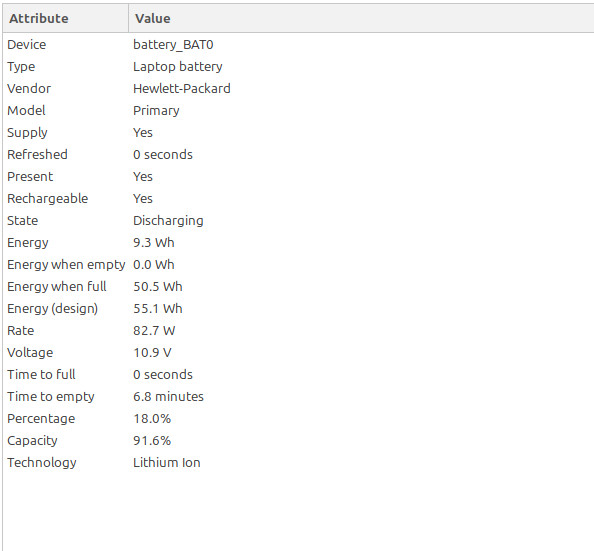Select the Model Primary row
This screenshot has width=594, height=551.
(299, 110)
